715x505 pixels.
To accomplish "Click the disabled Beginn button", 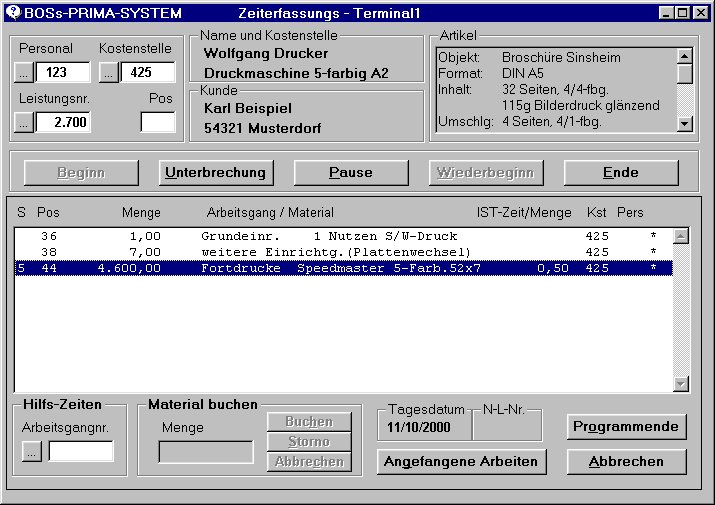I will click(81, 172).
